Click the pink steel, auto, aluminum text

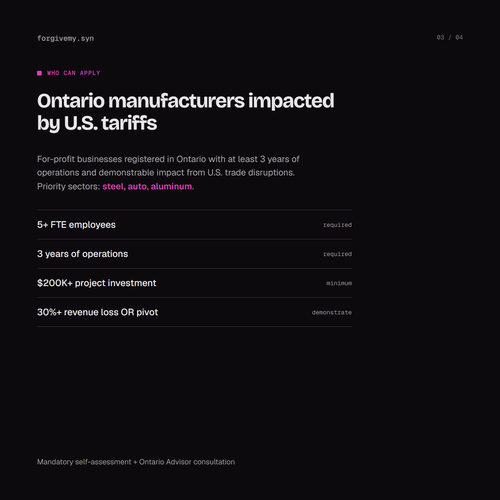(x=147, y=186)
